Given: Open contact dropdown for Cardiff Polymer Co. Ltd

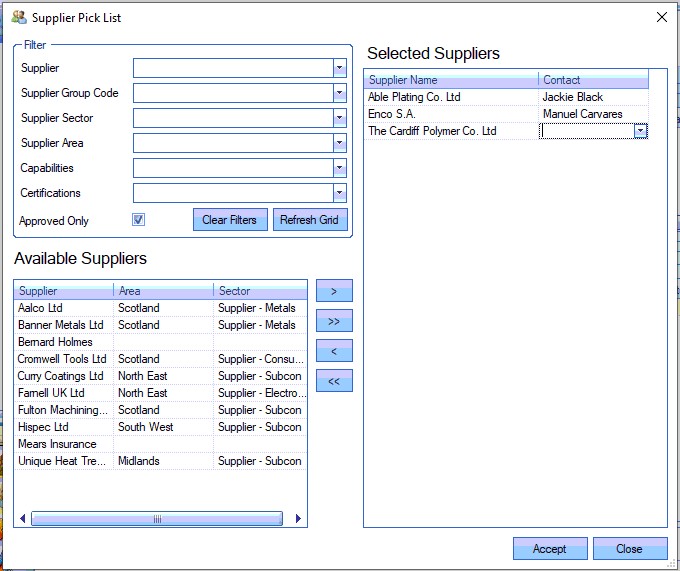Looking at the screenshot, I should click(640, 131).
